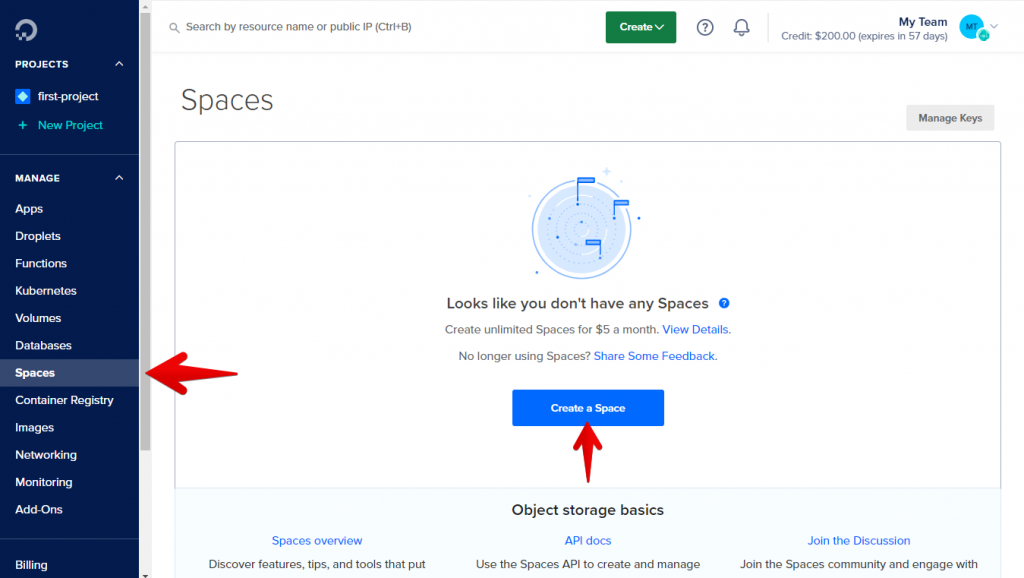Click the first-project project icon
1024x578 pixels.
pos(22,96)
